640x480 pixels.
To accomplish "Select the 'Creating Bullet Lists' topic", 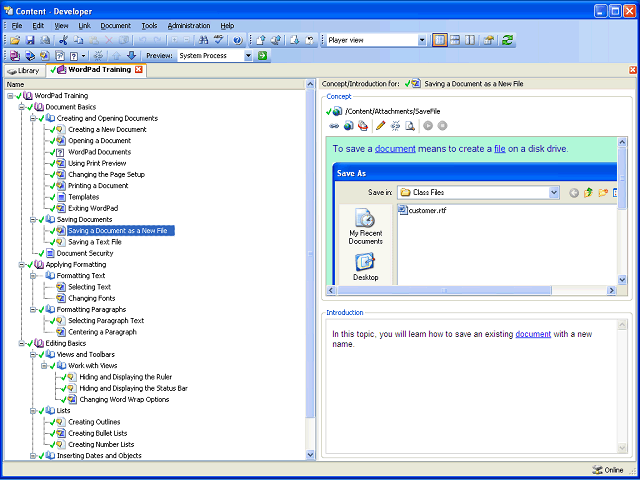I will click(98, 433).
